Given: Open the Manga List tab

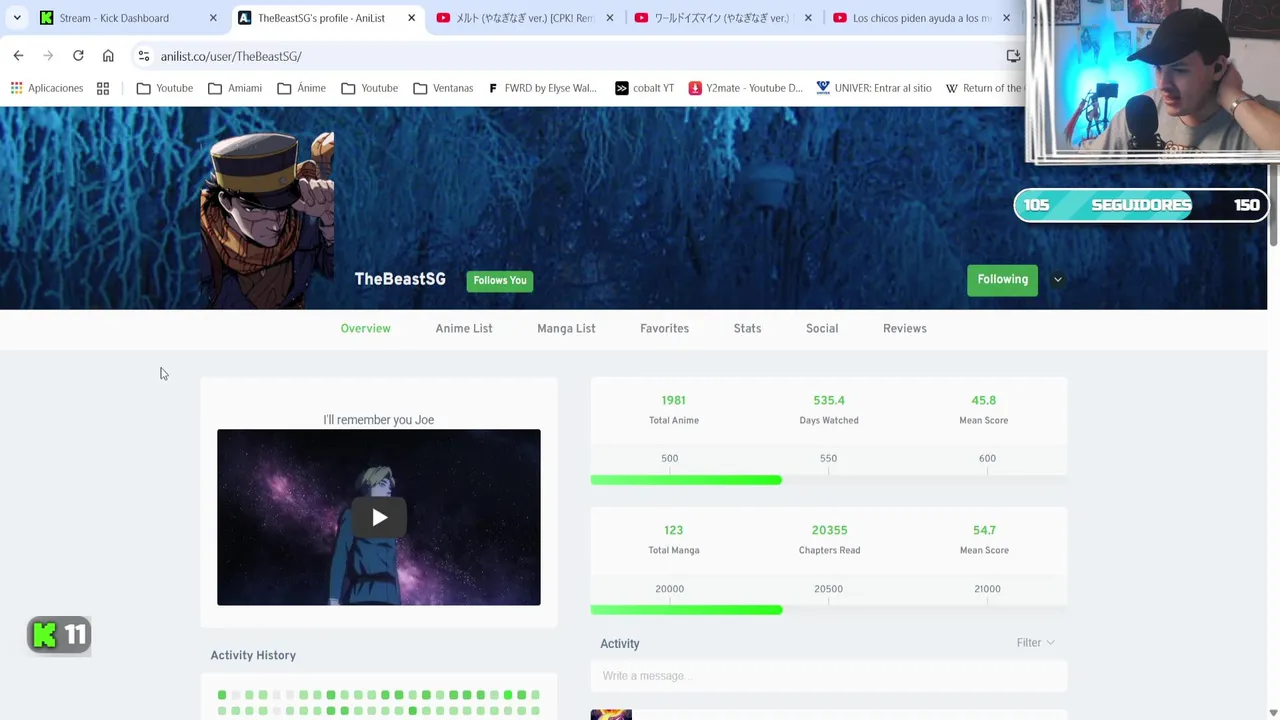Looking at the screenshot, I should [x=566, y=328].
